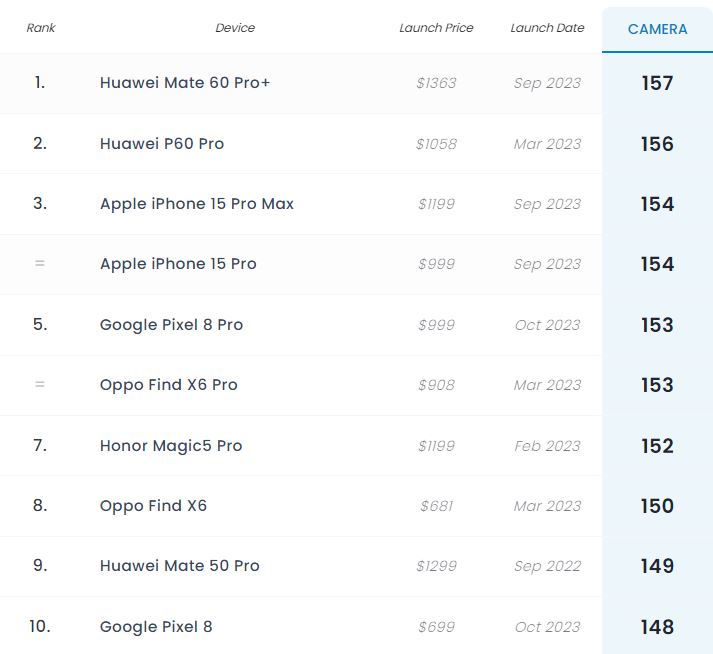The height and width of the screenshot is (654, 713).
Task: Open the Oppo Find X6 Pro link
Action: (x=169, y=385)
